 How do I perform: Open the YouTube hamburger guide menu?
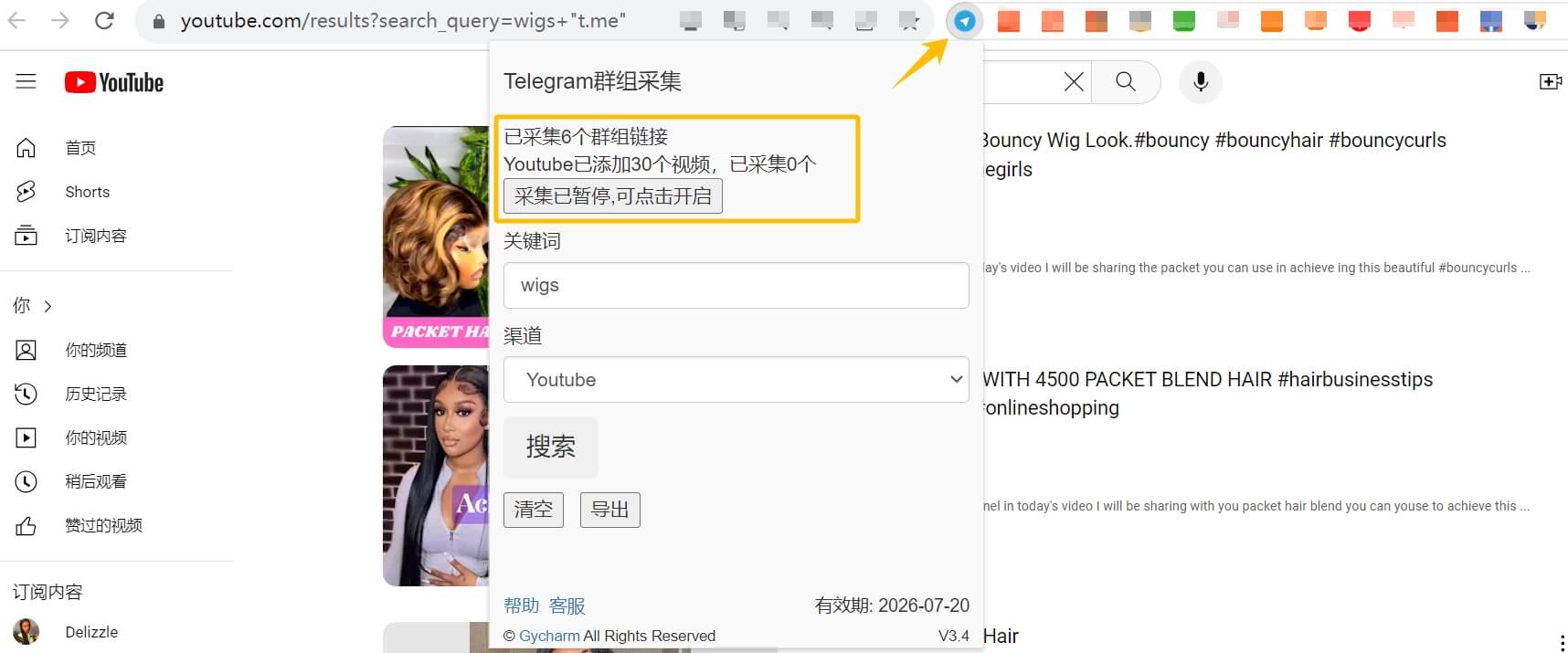point(26,82)
